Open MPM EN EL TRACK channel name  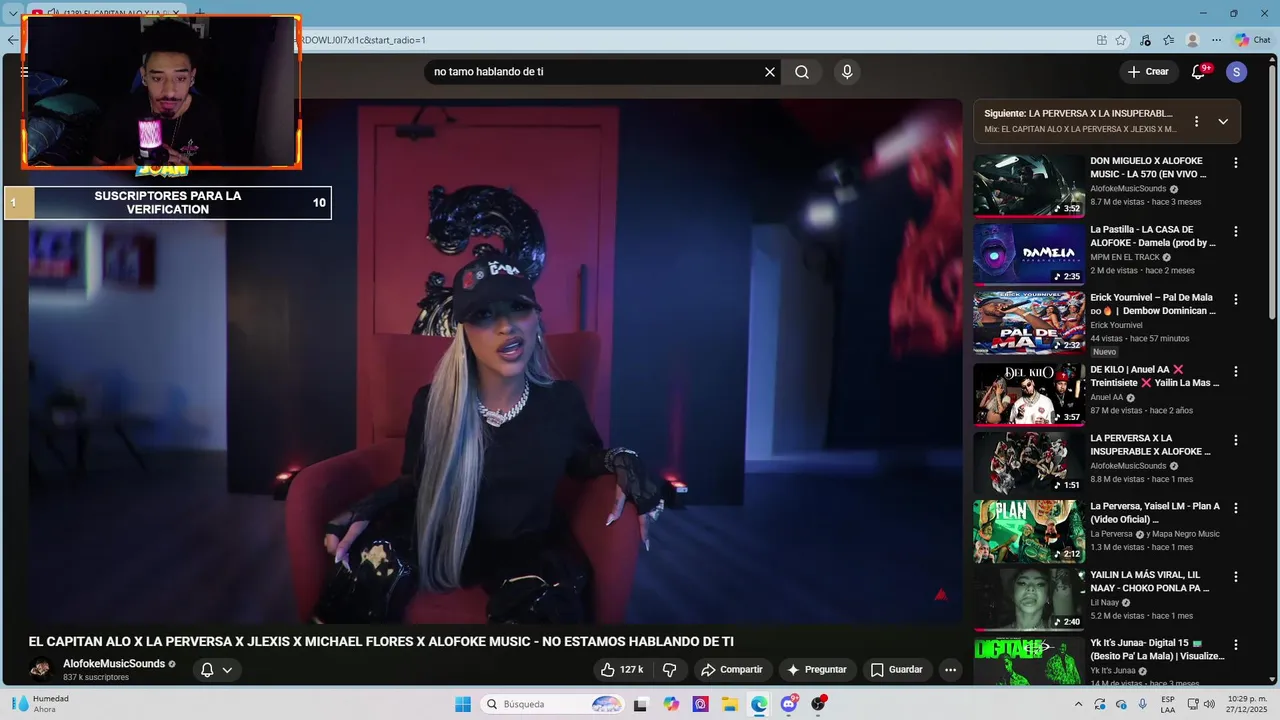(x=1124, y=257)
